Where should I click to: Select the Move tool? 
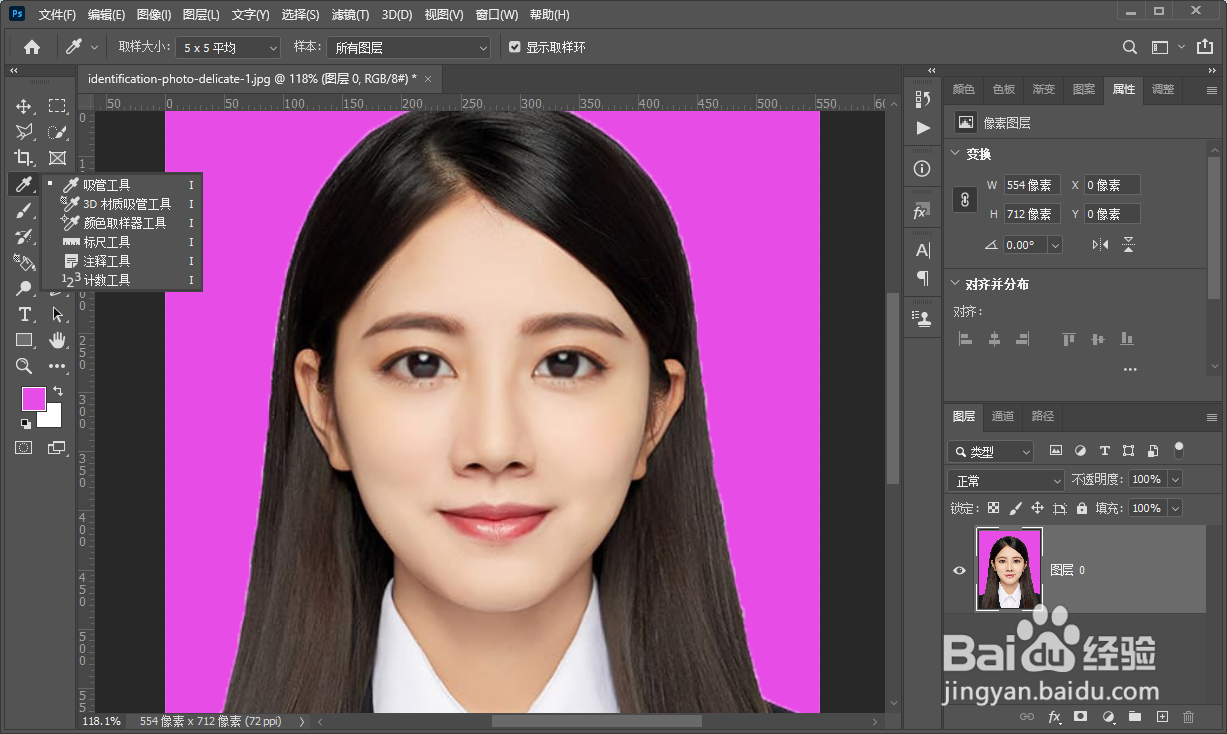[24, 106]
